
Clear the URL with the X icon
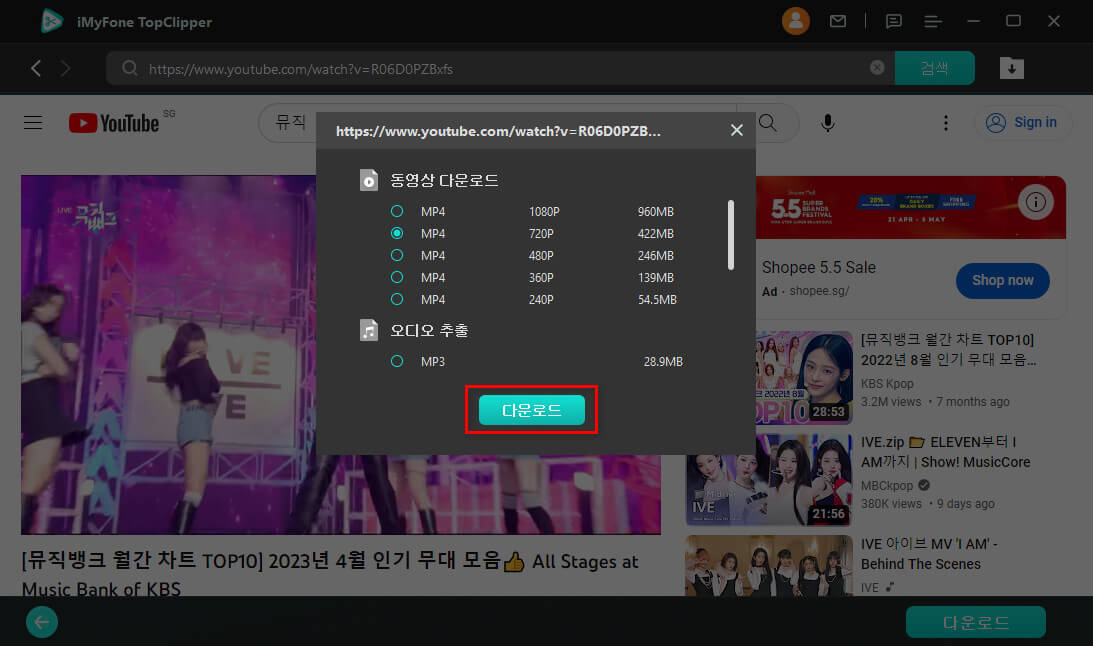877,68
